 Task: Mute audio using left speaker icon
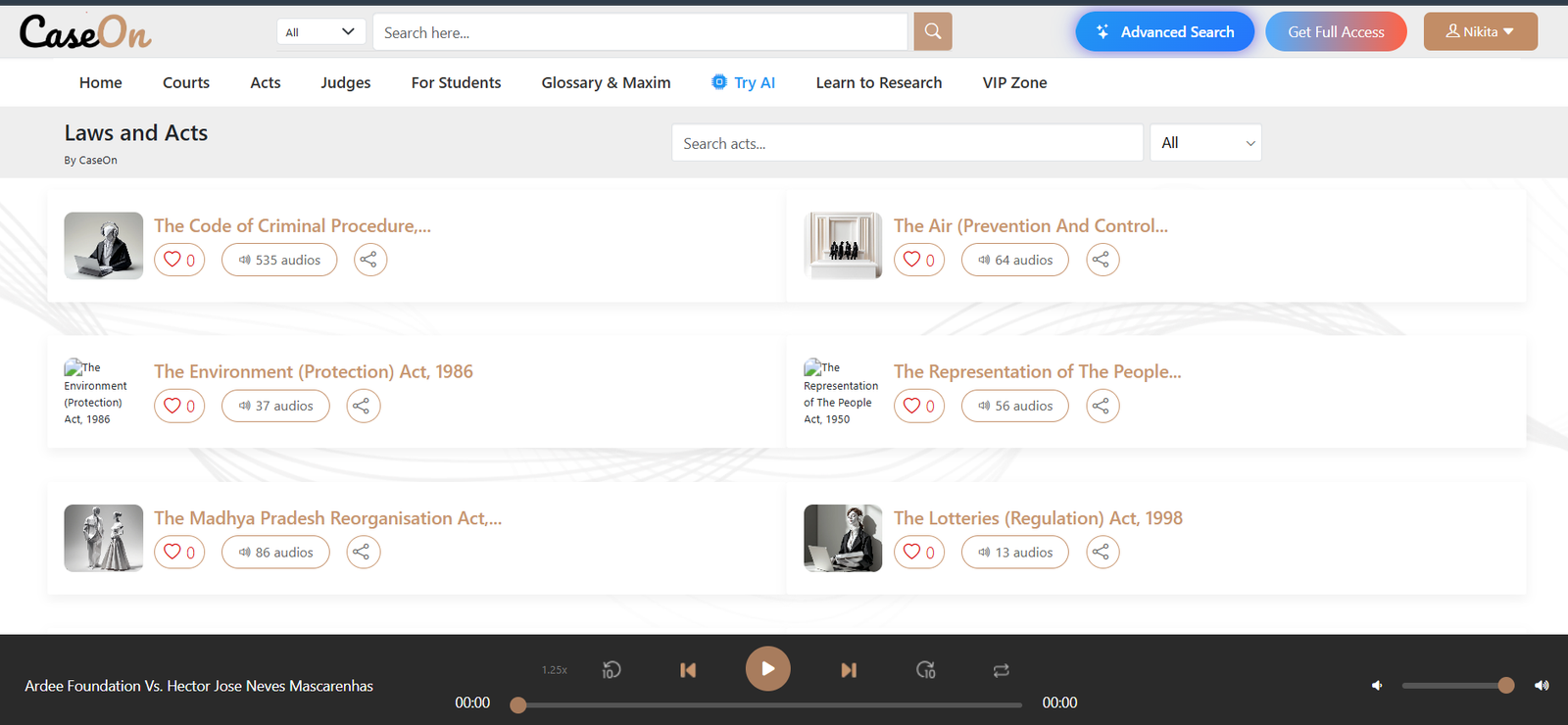tap(1377, 686)
